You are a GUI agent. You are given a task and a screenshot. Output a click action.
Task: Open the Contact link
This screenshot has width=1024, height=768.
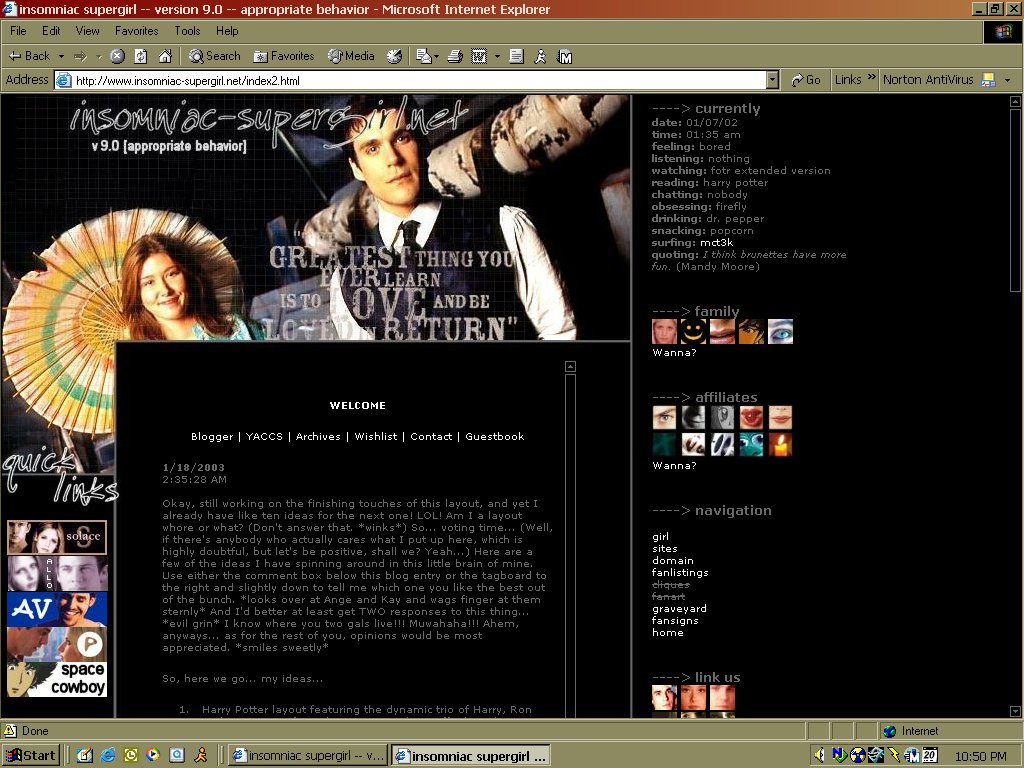pyautogui.click(x=431, y=436)
